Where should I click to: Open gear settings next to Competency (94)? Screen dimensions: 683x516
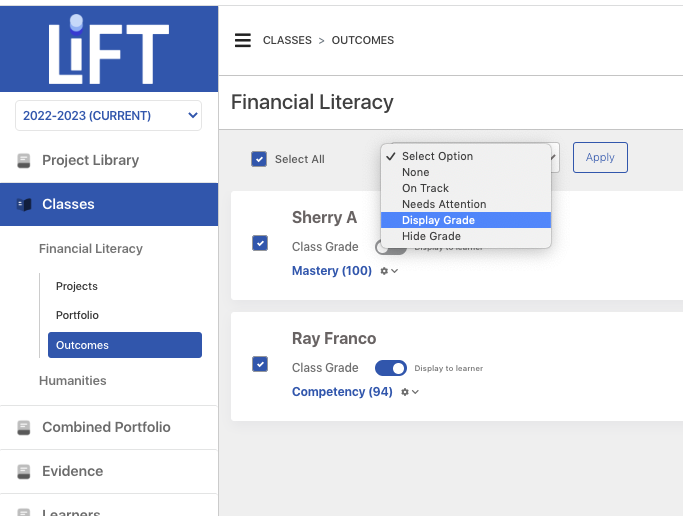coord(410,392)
